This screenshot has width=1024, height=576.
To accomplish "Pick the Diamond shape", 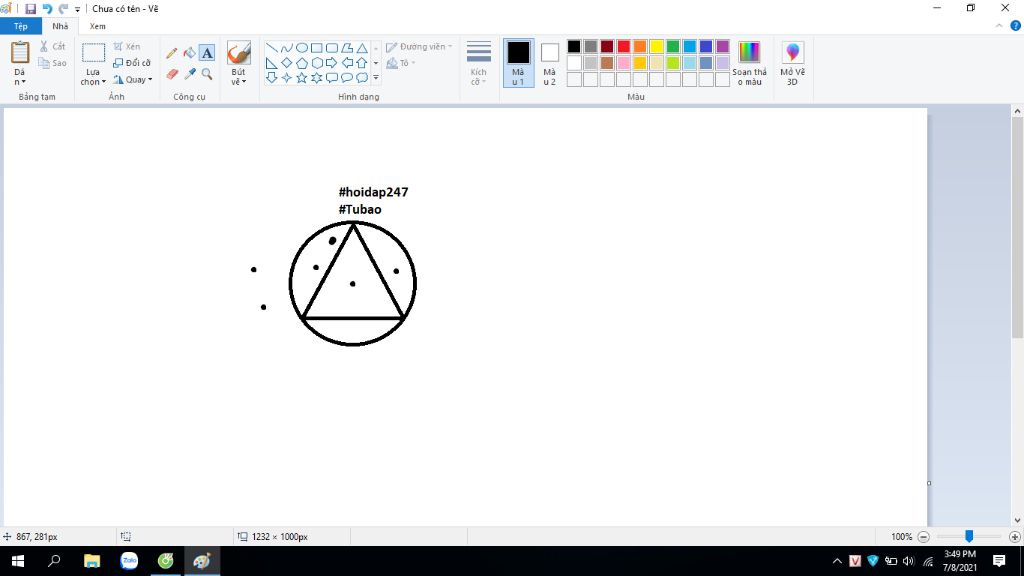I will click(x=287, y=63).
